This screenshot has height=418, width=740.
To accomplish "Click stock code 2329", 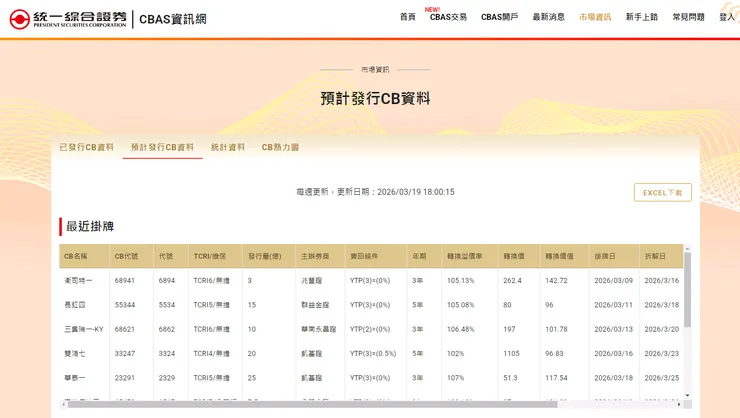I will pyautogui.click(x=167, y=378).
